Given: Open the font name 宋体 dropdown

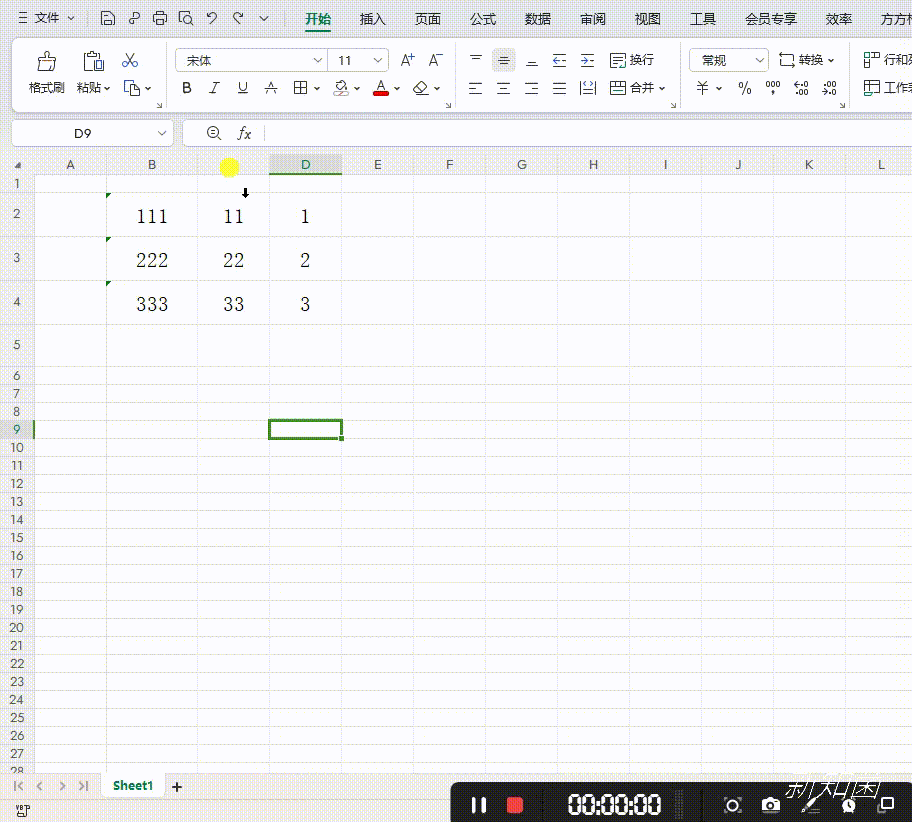Looking at the screenshot, I should 318,60.
